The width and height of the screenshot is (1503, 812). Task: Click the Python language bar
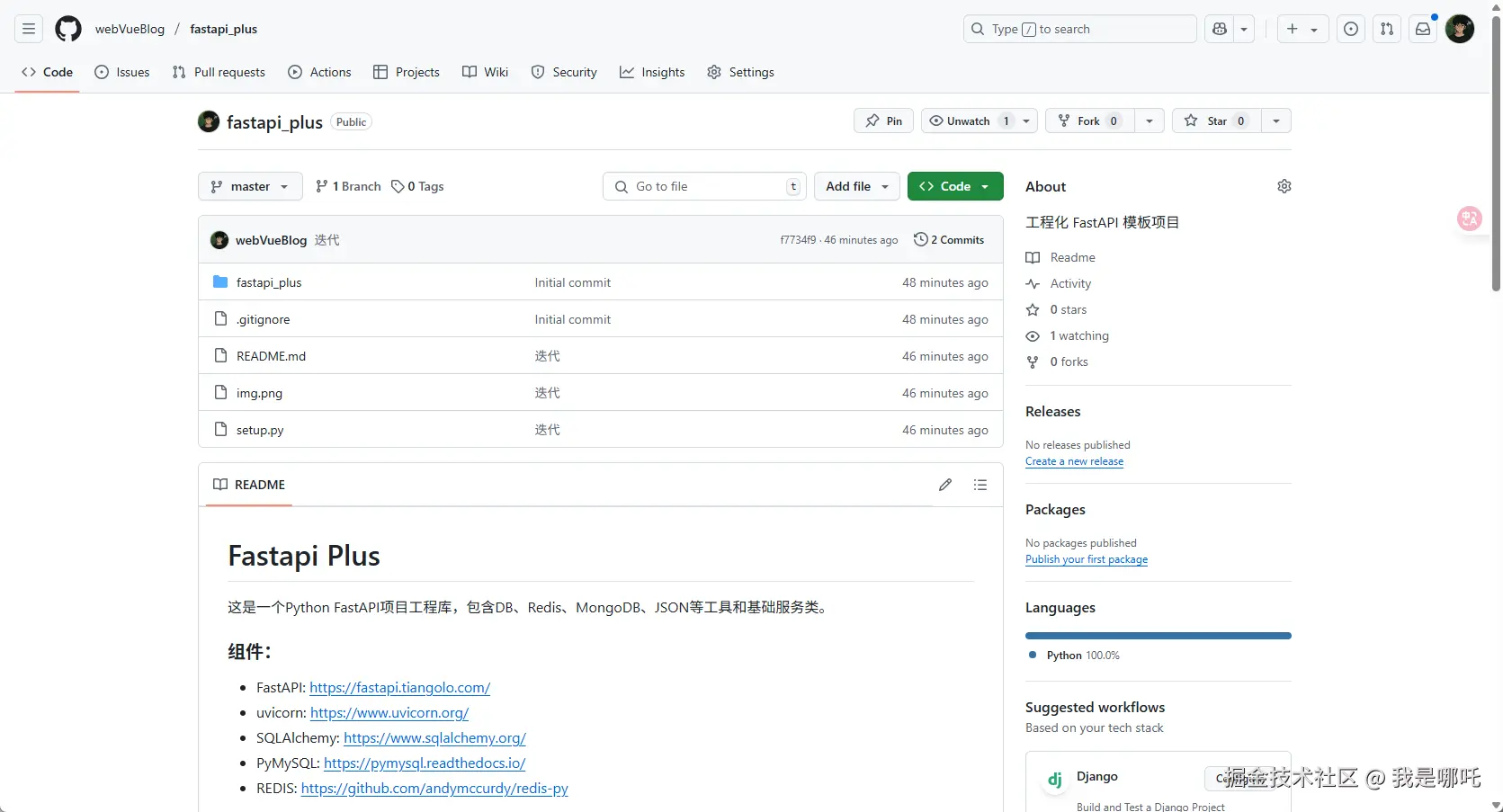pos(1159,636)
